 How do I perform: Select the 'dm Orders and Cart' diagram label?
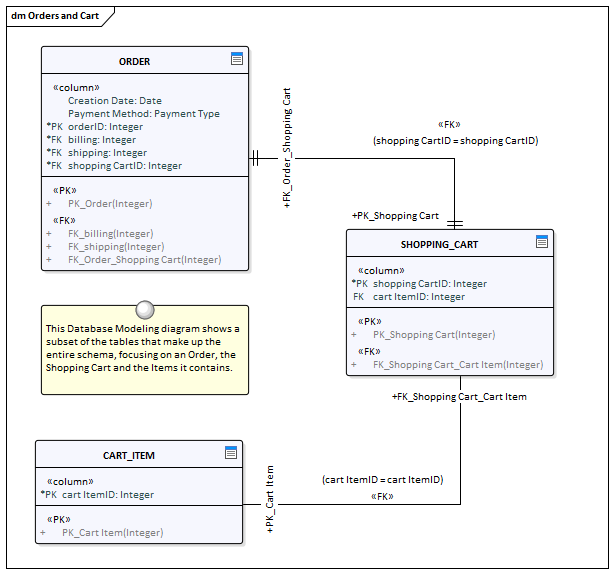tap(55, 17)
